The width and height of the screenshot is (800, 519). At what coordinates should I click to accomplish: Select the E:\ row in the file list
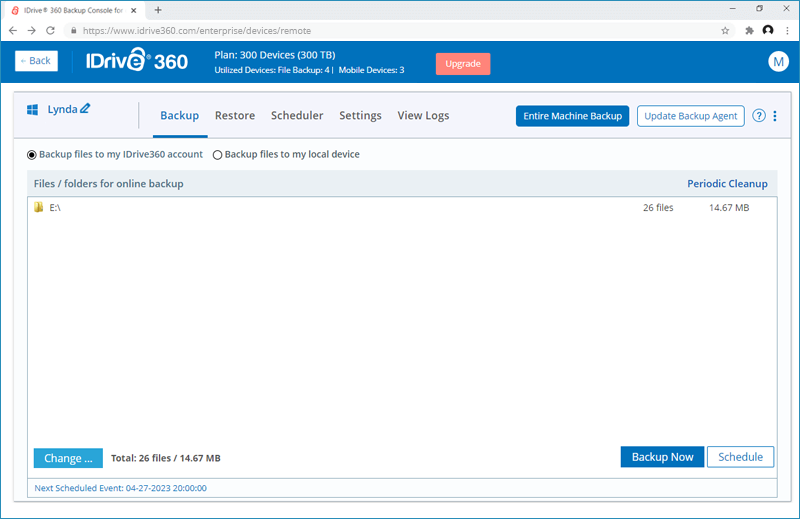pyautogui.click(x=402, y=207)
